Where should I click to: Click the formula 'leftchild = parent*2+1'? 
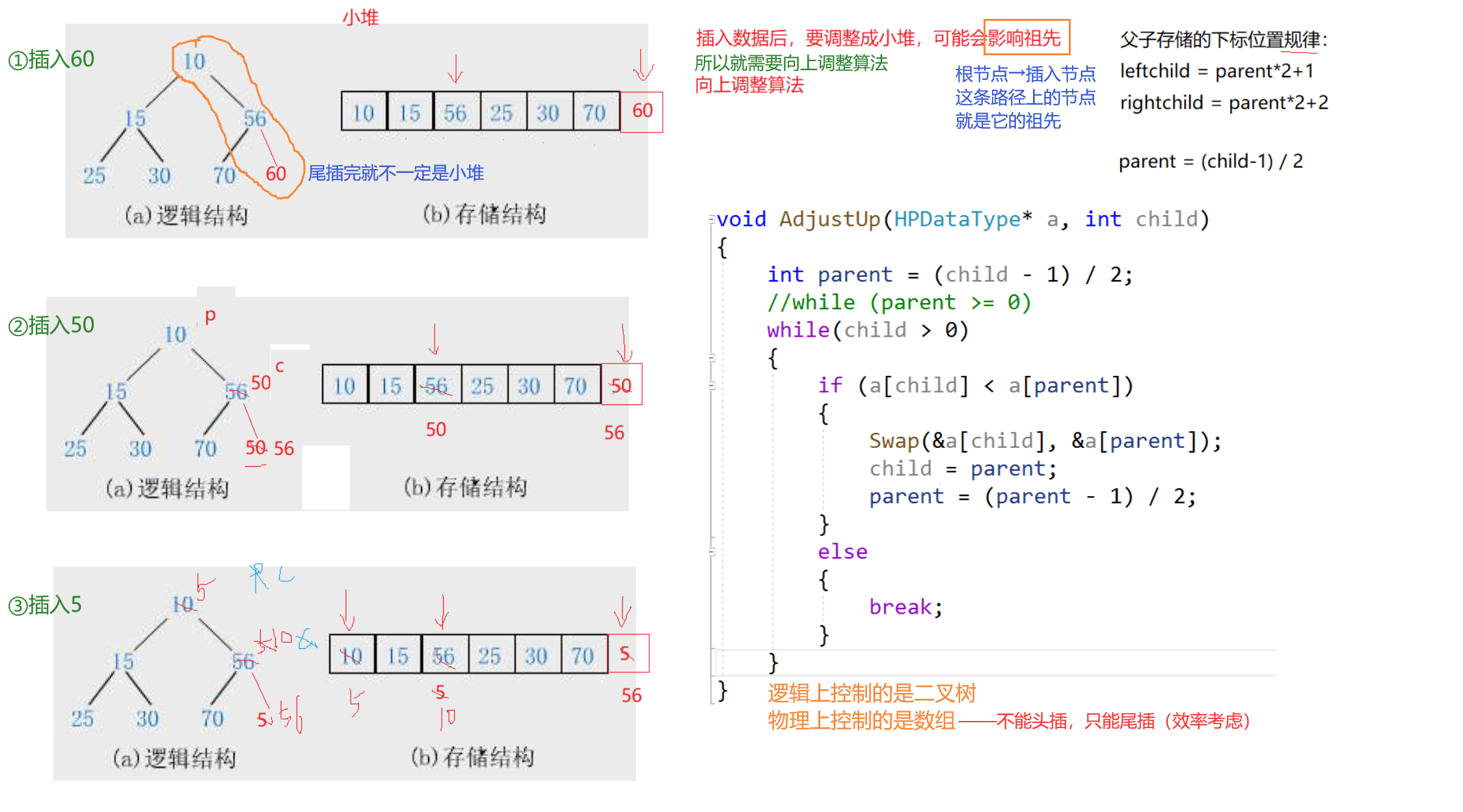pyautogui.click(x=1216, y=71)
